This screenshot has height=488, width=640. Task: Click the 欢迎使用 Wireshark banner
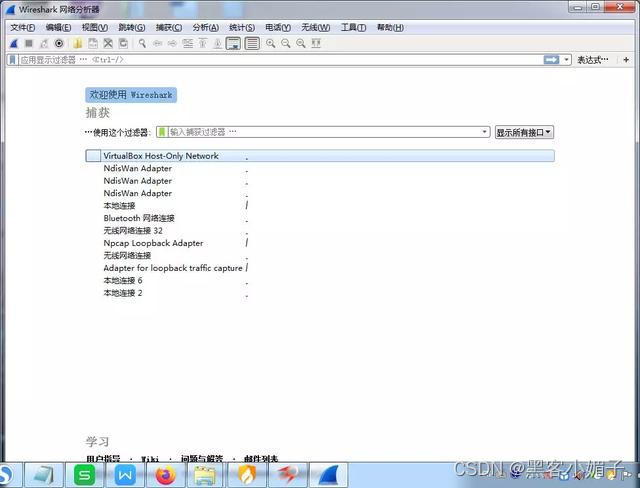[x=131, y=95]
